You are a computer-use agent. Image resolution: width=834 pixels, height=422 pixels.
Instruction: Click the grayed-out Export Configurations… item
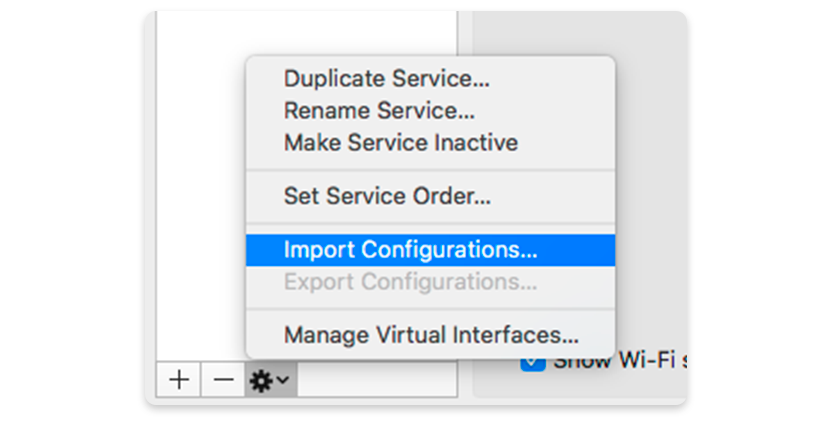click(410, 281)
